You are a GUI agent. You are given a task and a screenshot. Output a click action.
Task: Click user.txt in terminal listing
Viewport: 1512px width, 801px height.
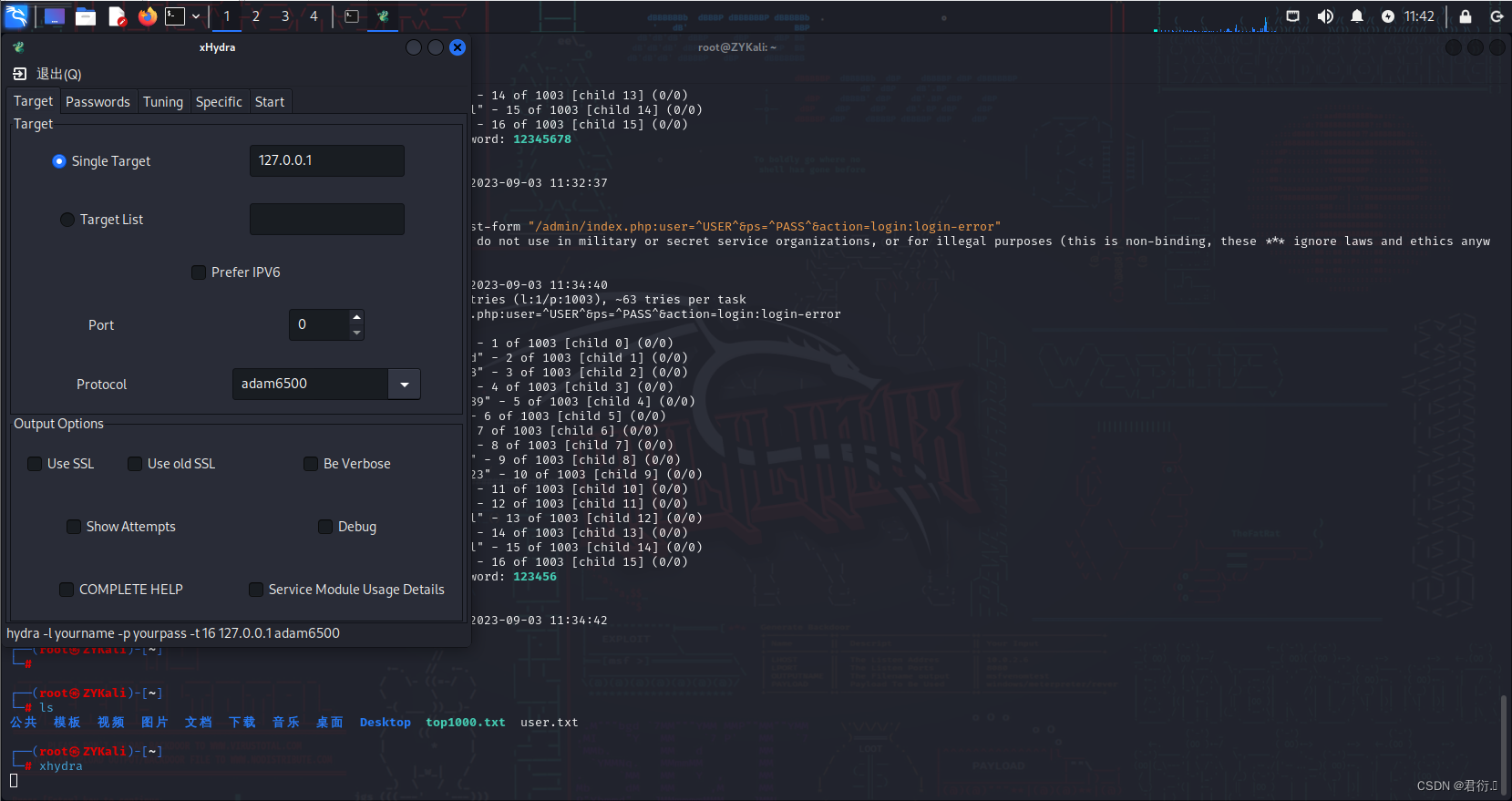pos(550,723)
